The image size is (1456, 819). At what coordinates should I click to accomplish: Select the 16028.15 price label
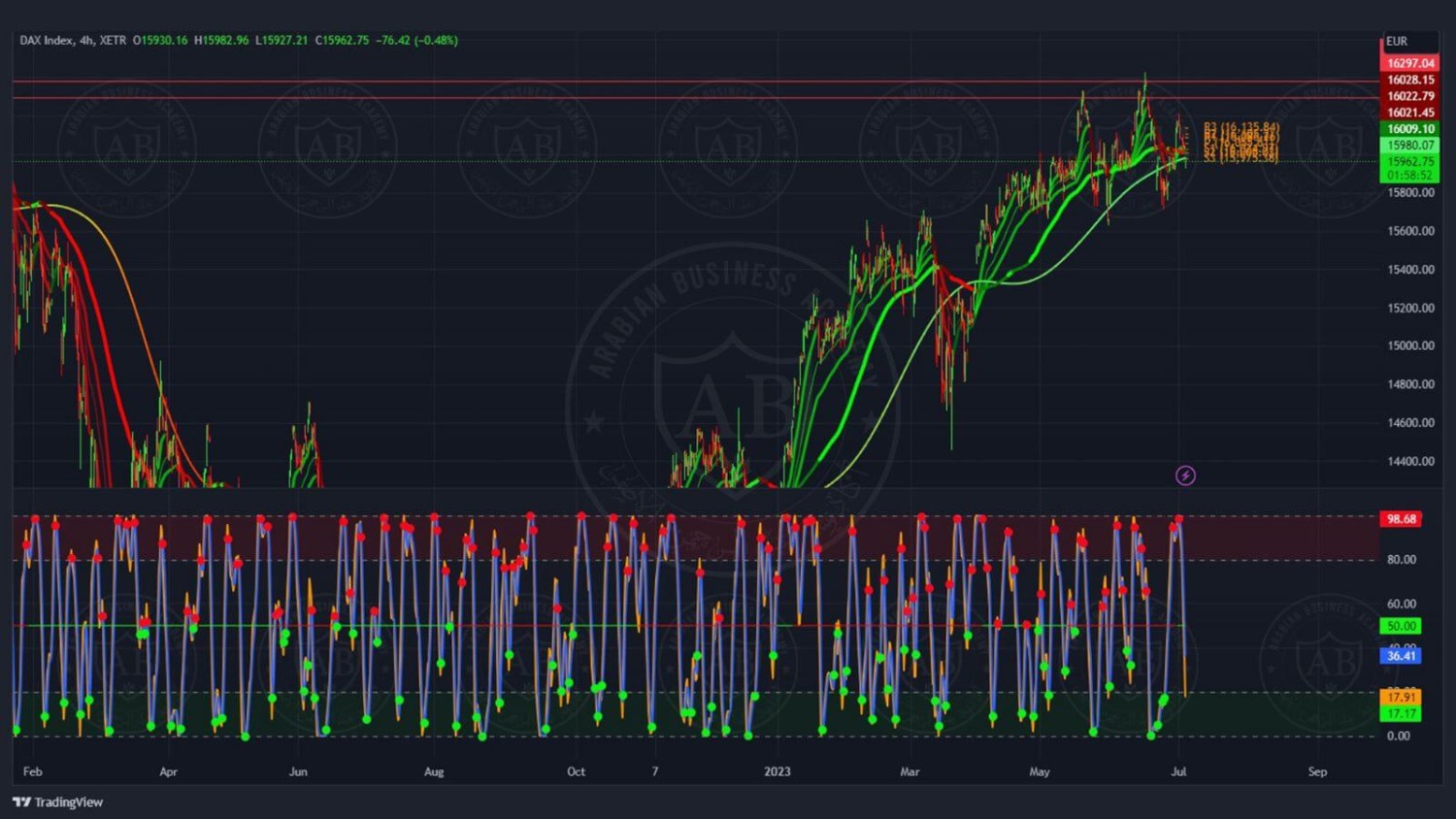[1409, 80]
